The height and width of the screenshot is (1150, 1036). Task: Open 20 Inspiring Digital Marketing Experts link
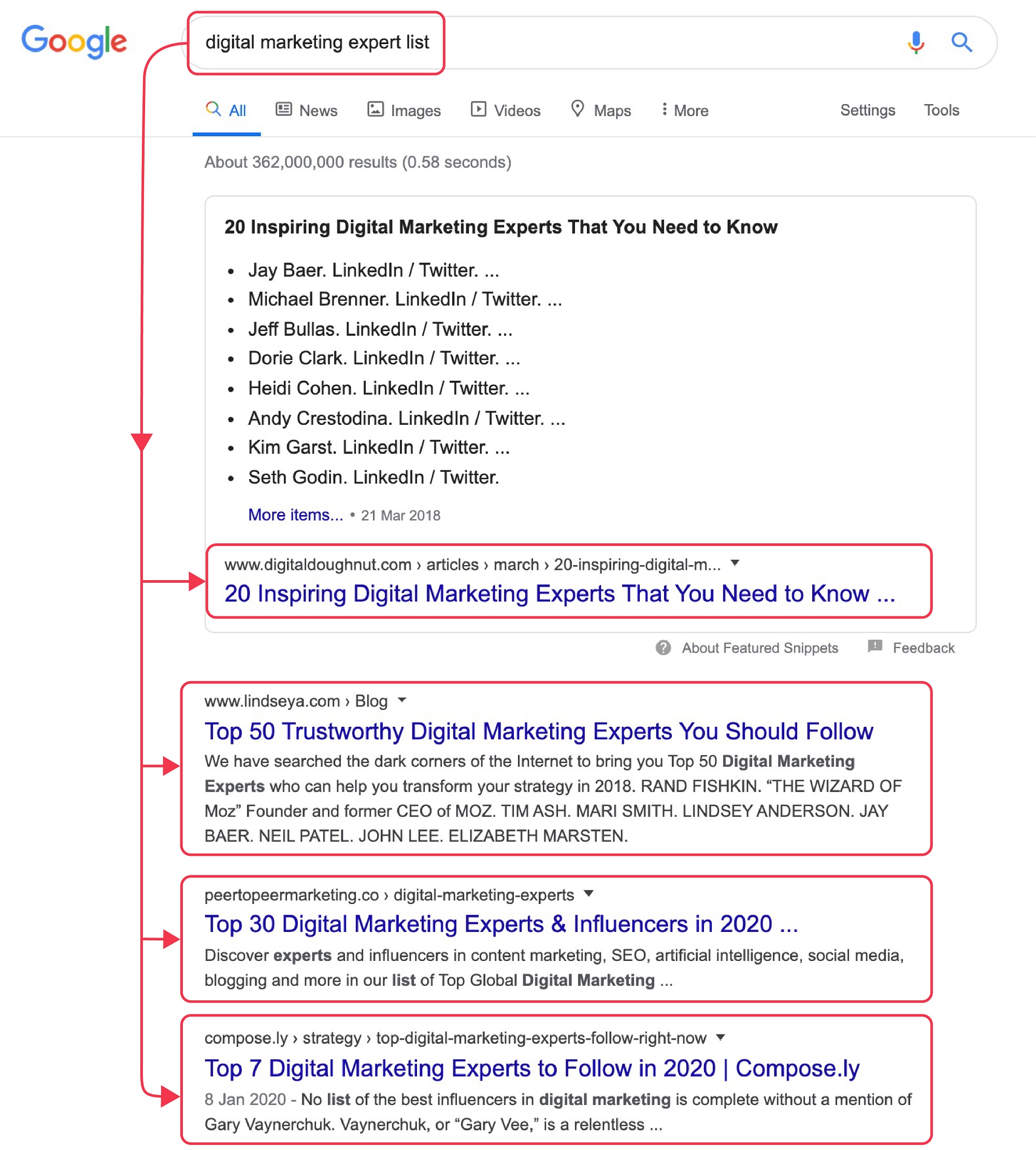click(x=559, y=593)
